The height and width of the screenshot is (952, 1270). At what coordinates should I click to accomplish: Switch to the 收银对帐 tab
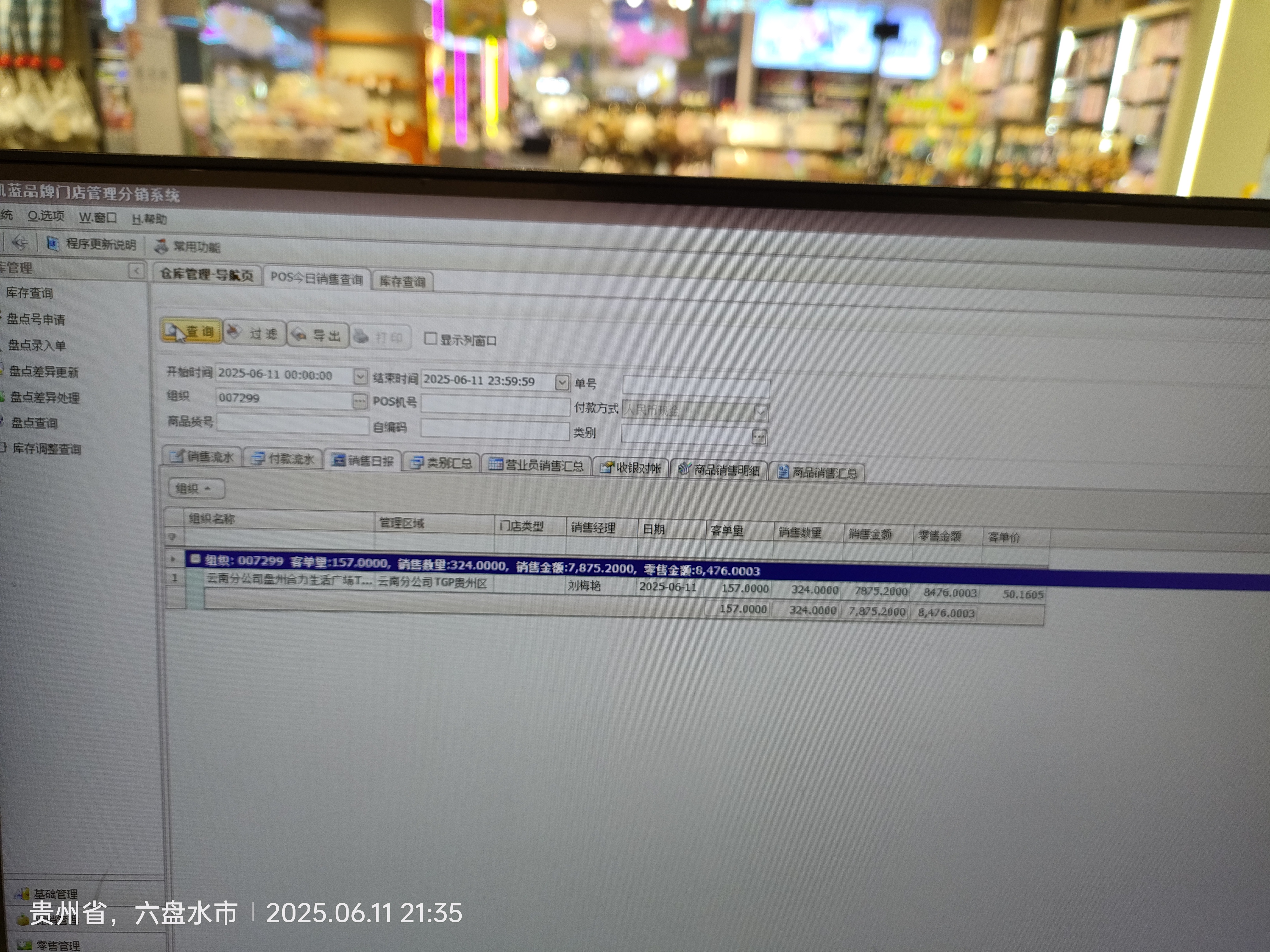(x=630, y=468)
